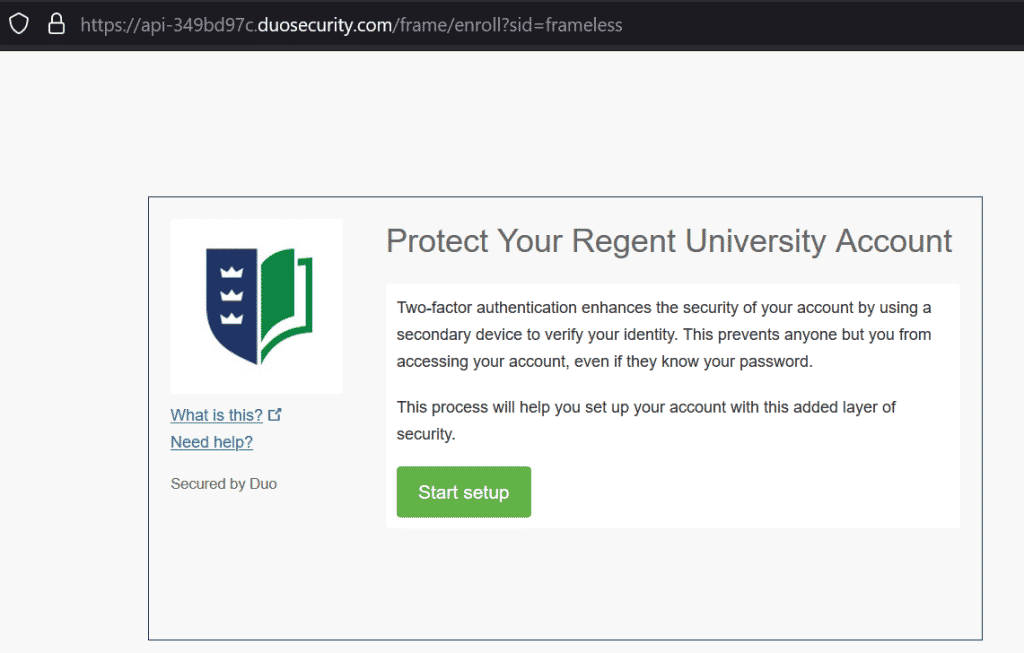Click the https:// prefix in the address bar
Screen dimensions: 1024x653
108,24
